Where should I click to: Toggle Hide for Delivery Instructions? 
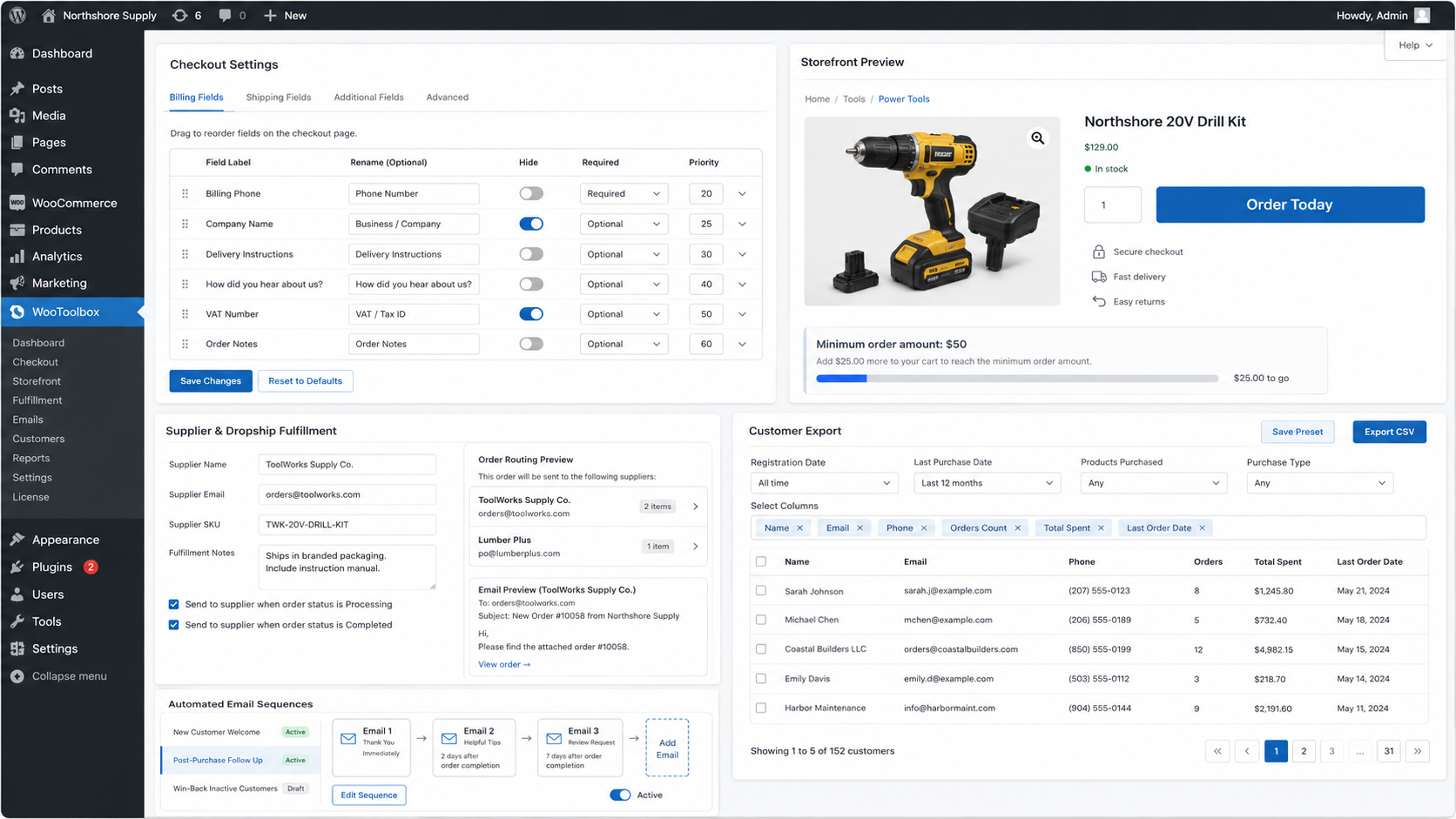[531, 254]
